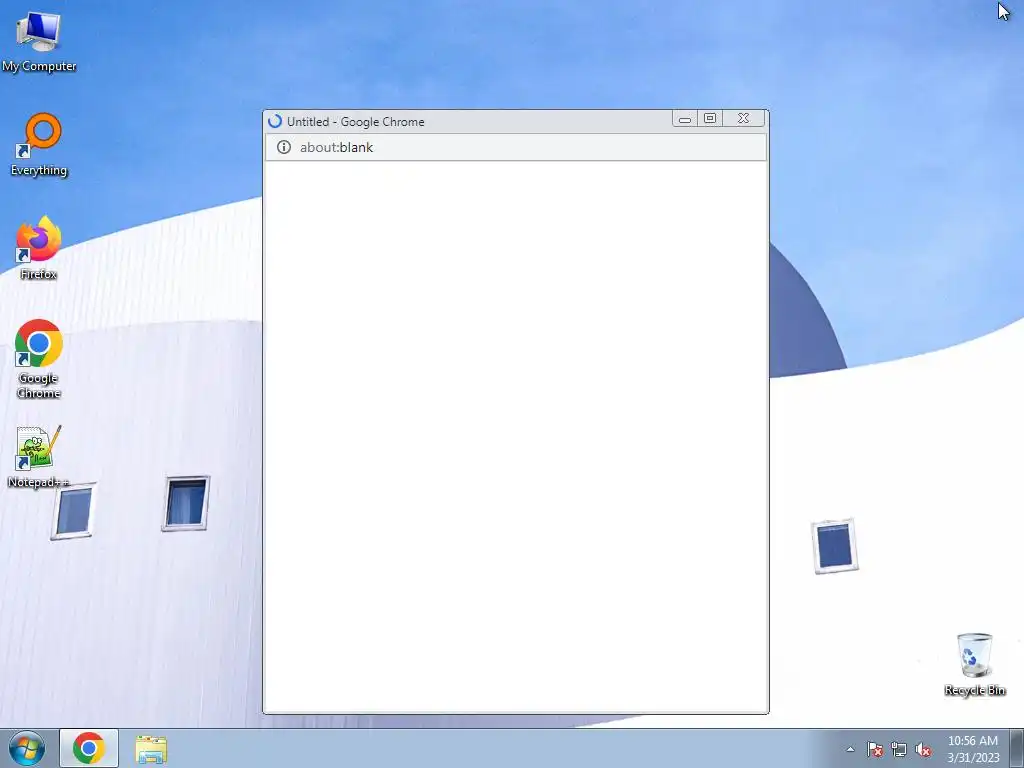Select Google Chrome desktop shortcut

pos(39,359)
